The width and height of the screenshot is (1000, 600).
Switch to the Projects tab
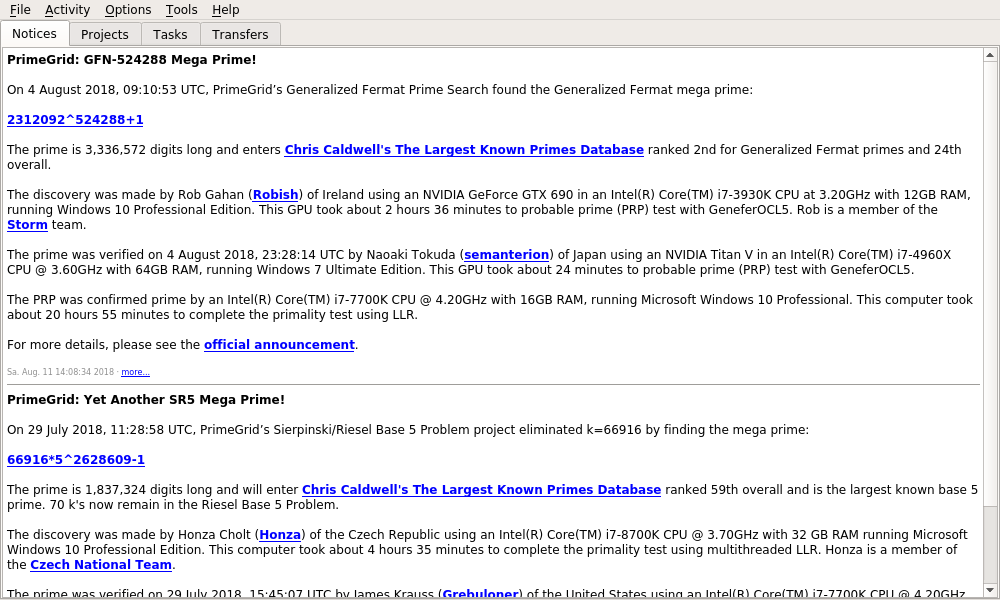(105, 34)
